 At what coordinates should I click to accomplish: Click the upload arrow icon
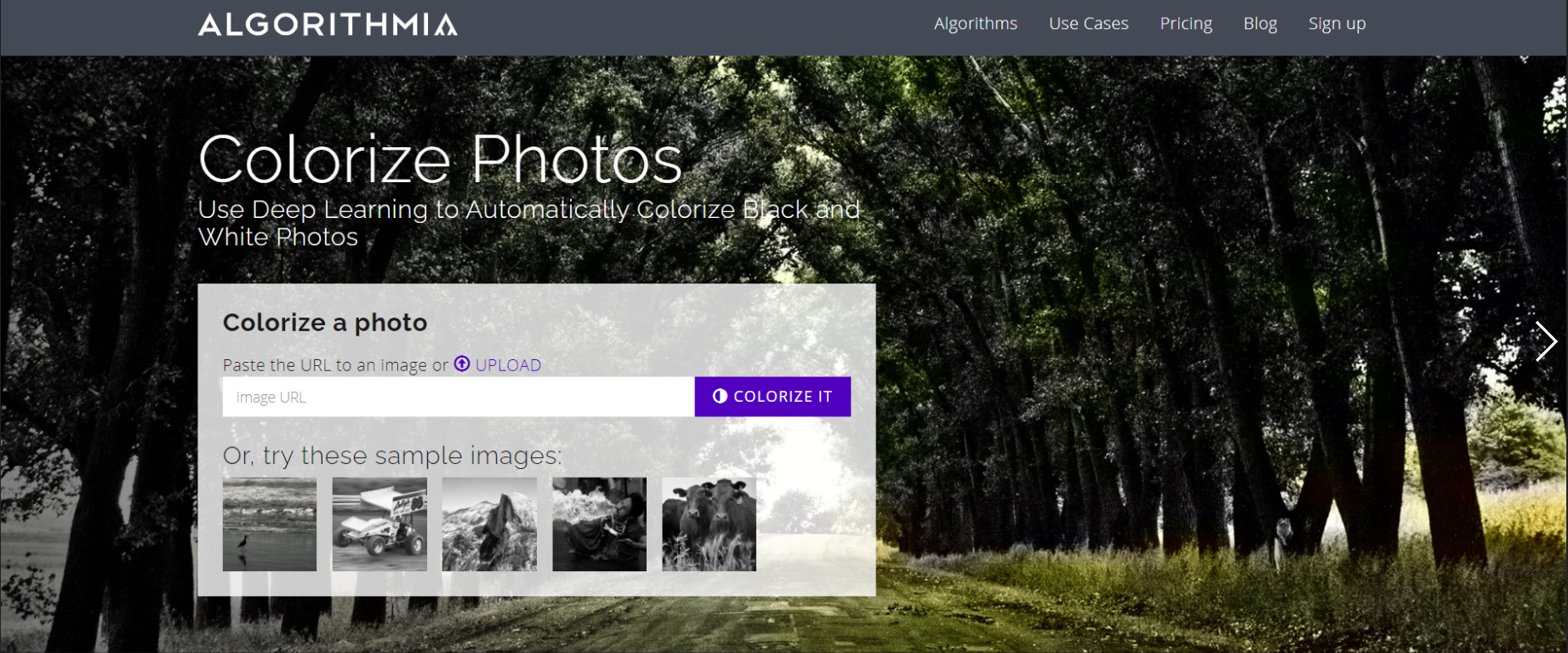pos(462,364)
